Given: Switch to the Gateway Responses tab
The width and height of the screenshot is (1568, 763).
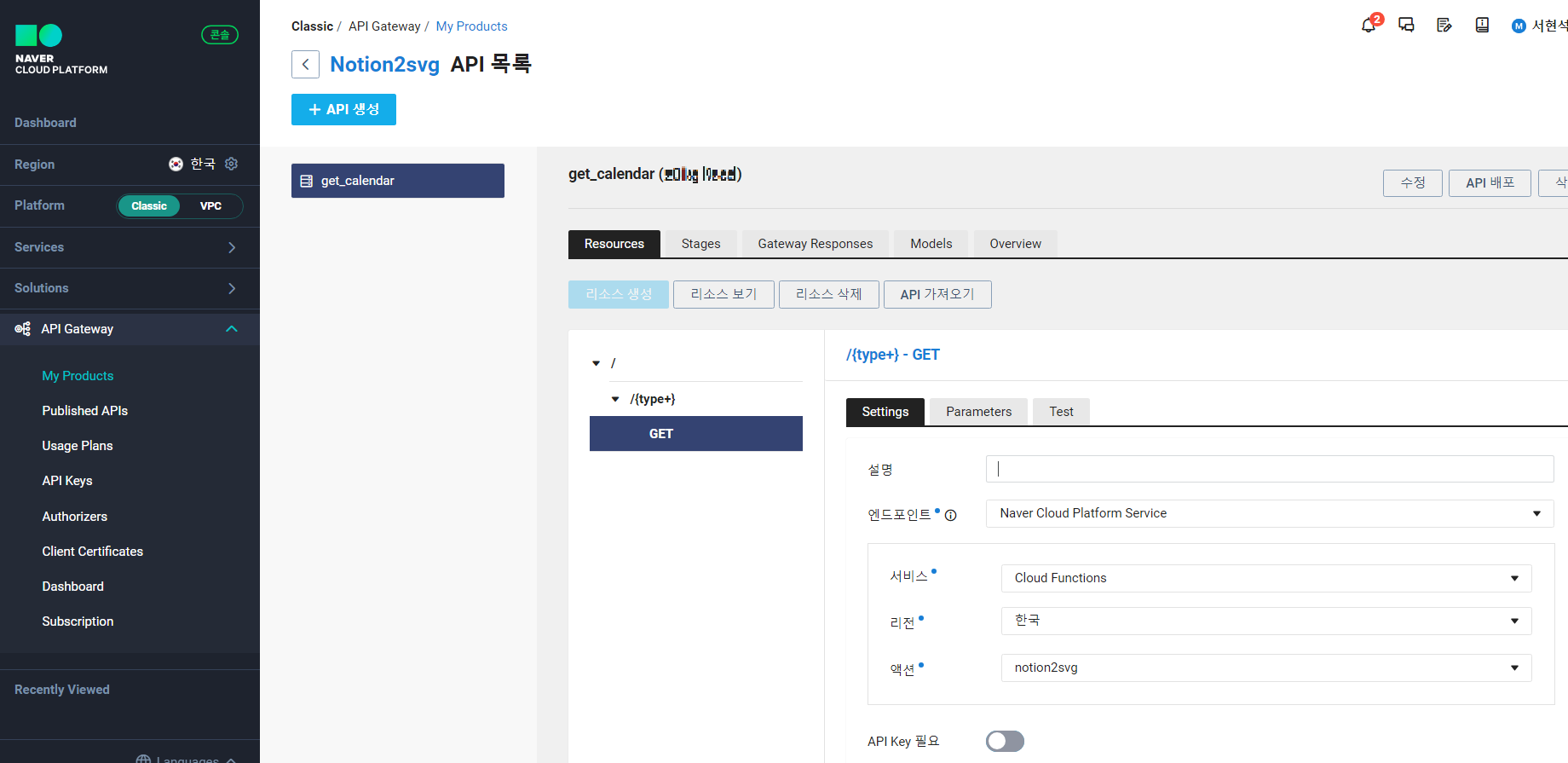Looking at the screenshot, I should 816,244.
